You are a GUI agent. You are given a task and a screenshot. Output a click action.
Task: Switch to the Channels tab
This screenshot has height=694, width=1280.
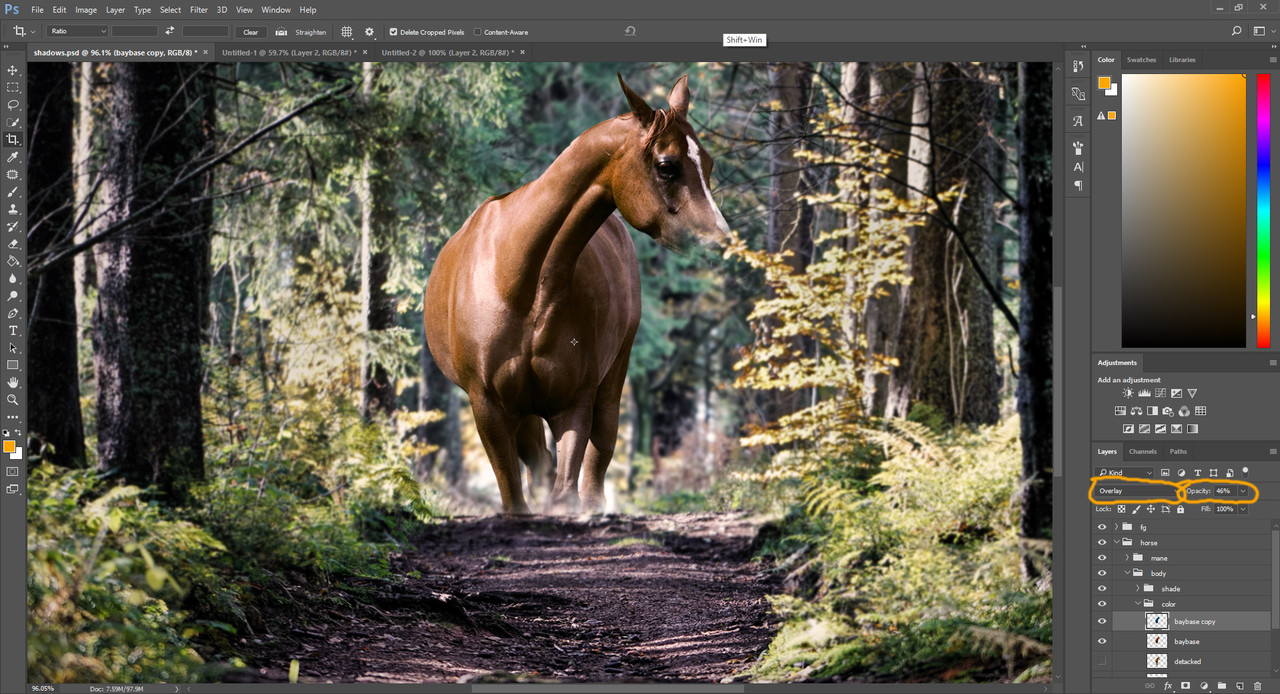[1142, 452]
